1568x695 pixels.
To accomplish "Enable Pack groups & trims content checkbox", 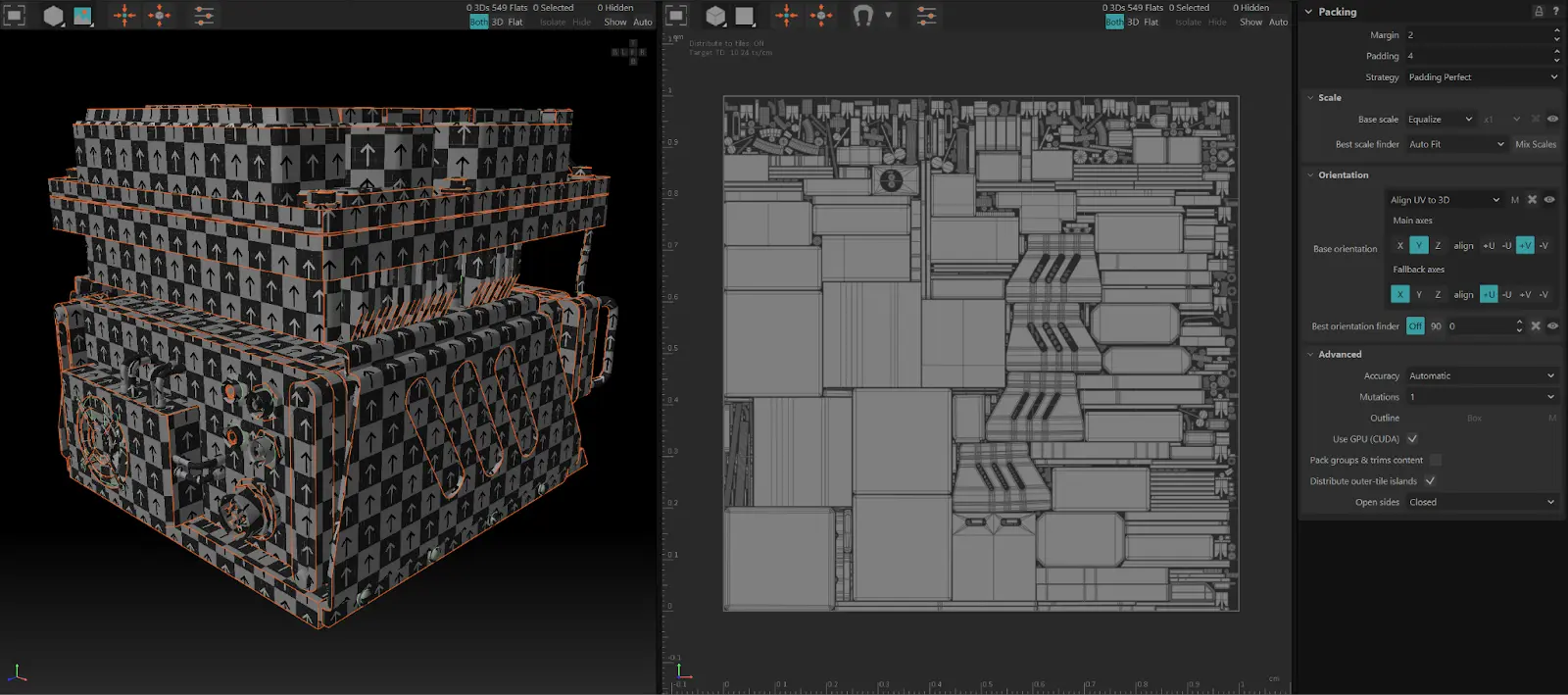I will point(1436,460).
